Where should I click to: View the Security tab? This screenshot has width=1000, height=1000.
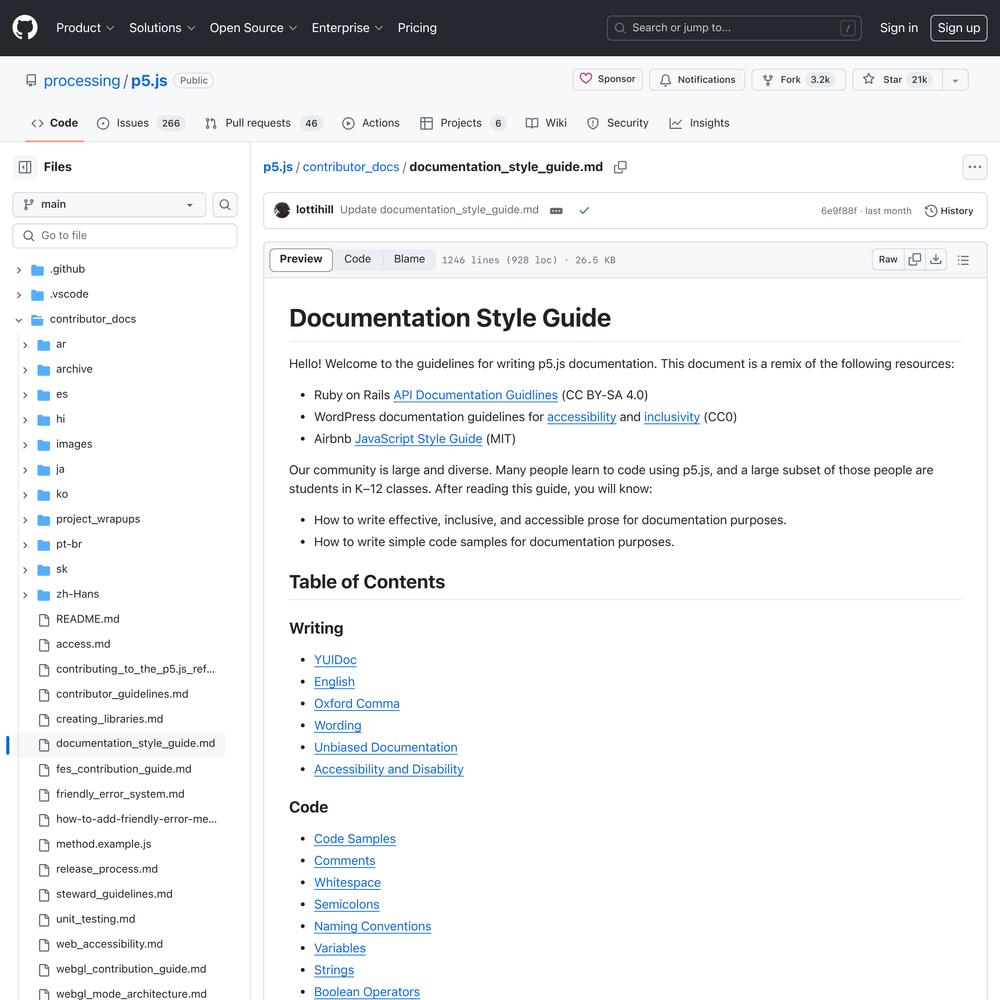coord(618,123)
